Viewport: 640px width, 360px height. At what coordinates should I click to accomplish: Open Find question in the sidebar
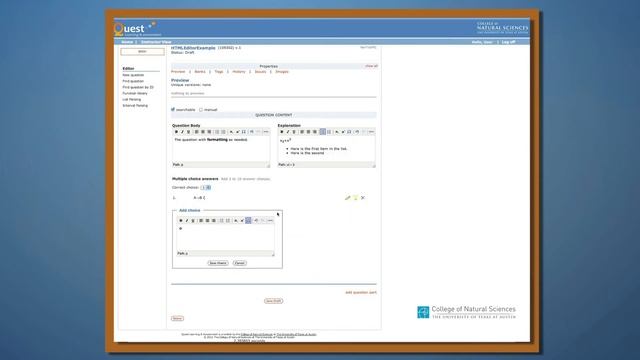(x=133, y=81)
